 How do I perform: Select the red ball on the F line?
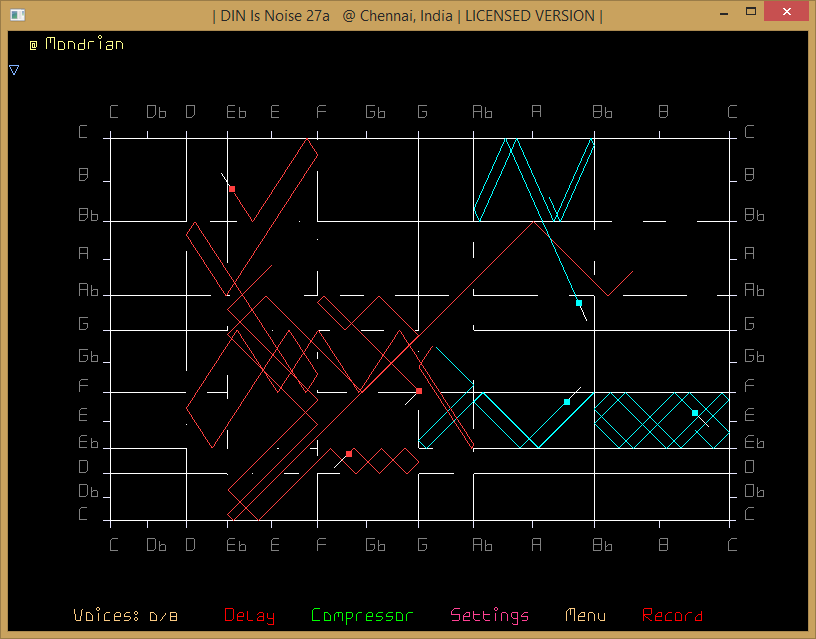point(419,391)
